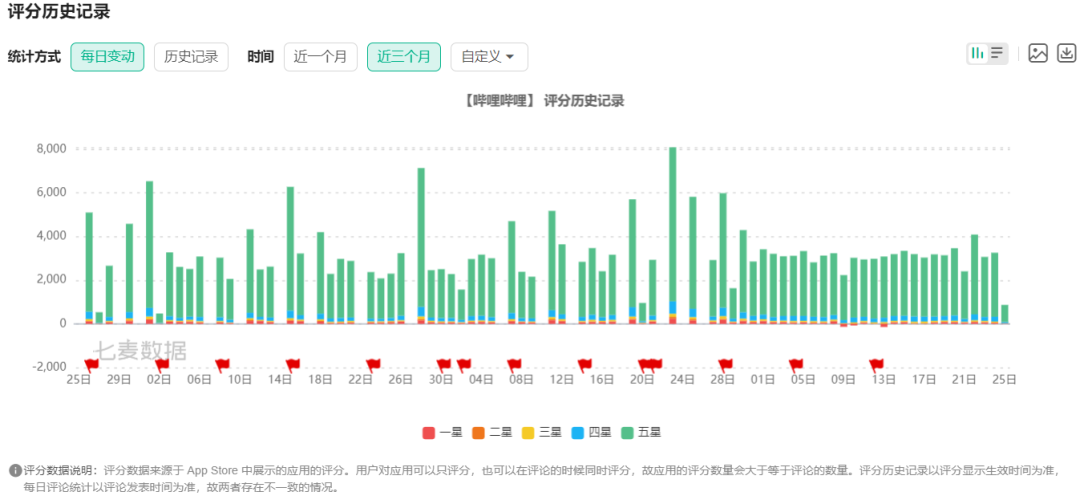Image resolution: width=1080 pixels, height=500 pixels.
Task: Choose the 近一个月 time range
Action: click(x=320, y=57)
